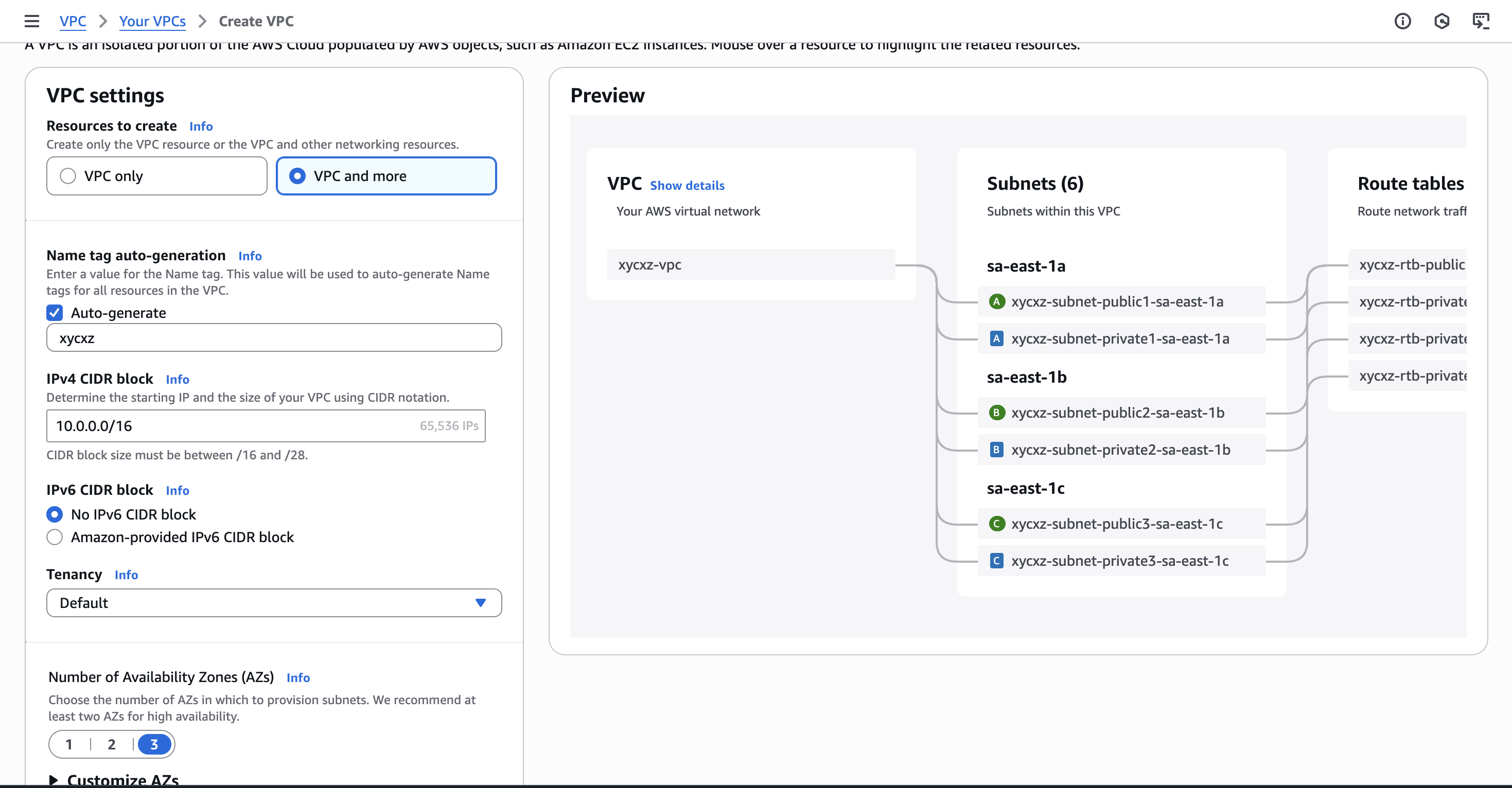
Task: Click the hexagon settings icon in header
Action: tap(1441, 21)
